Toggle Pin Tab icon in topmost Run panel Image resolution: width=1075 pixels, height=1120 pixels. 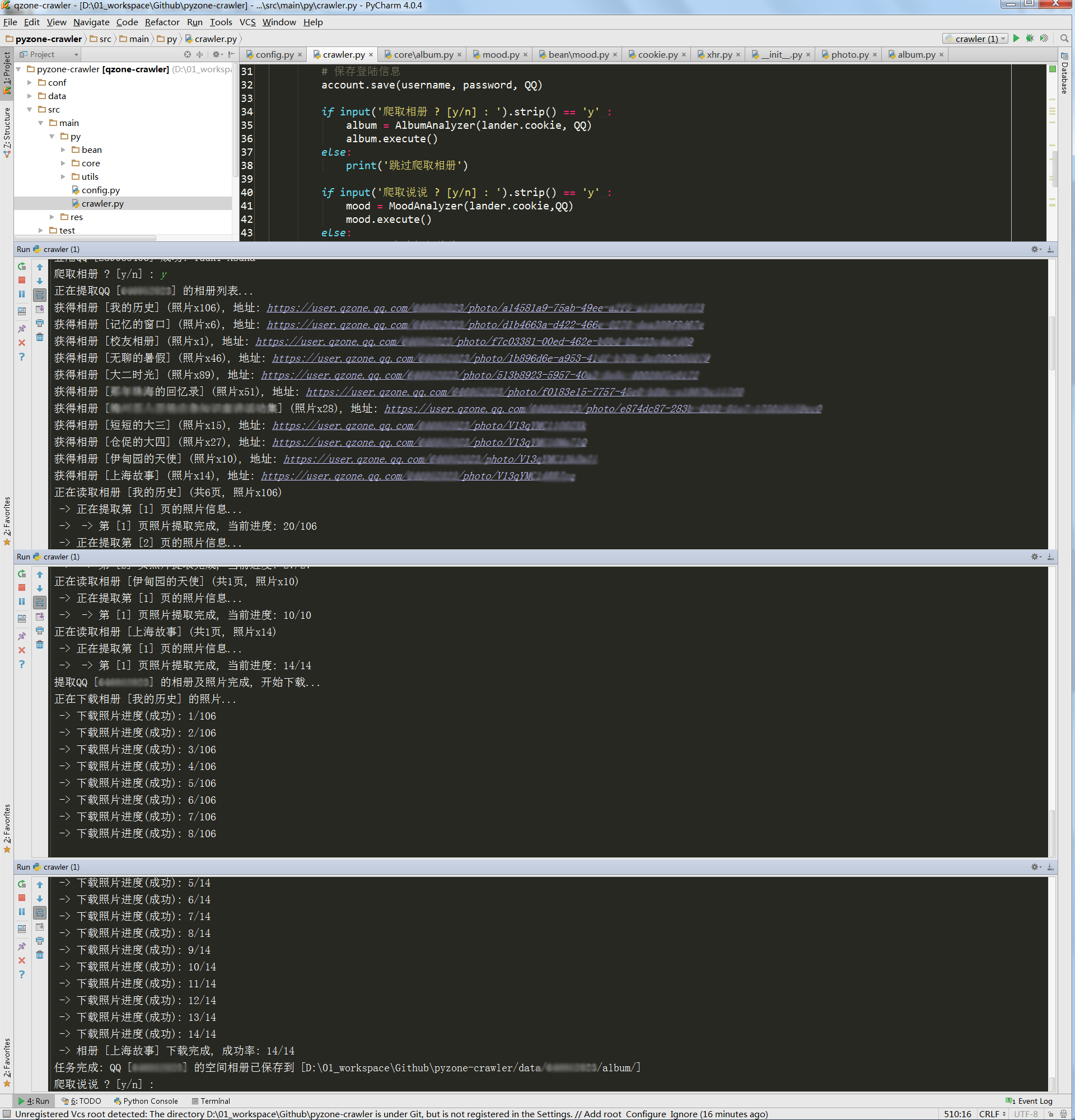click(x=22, y=329)
